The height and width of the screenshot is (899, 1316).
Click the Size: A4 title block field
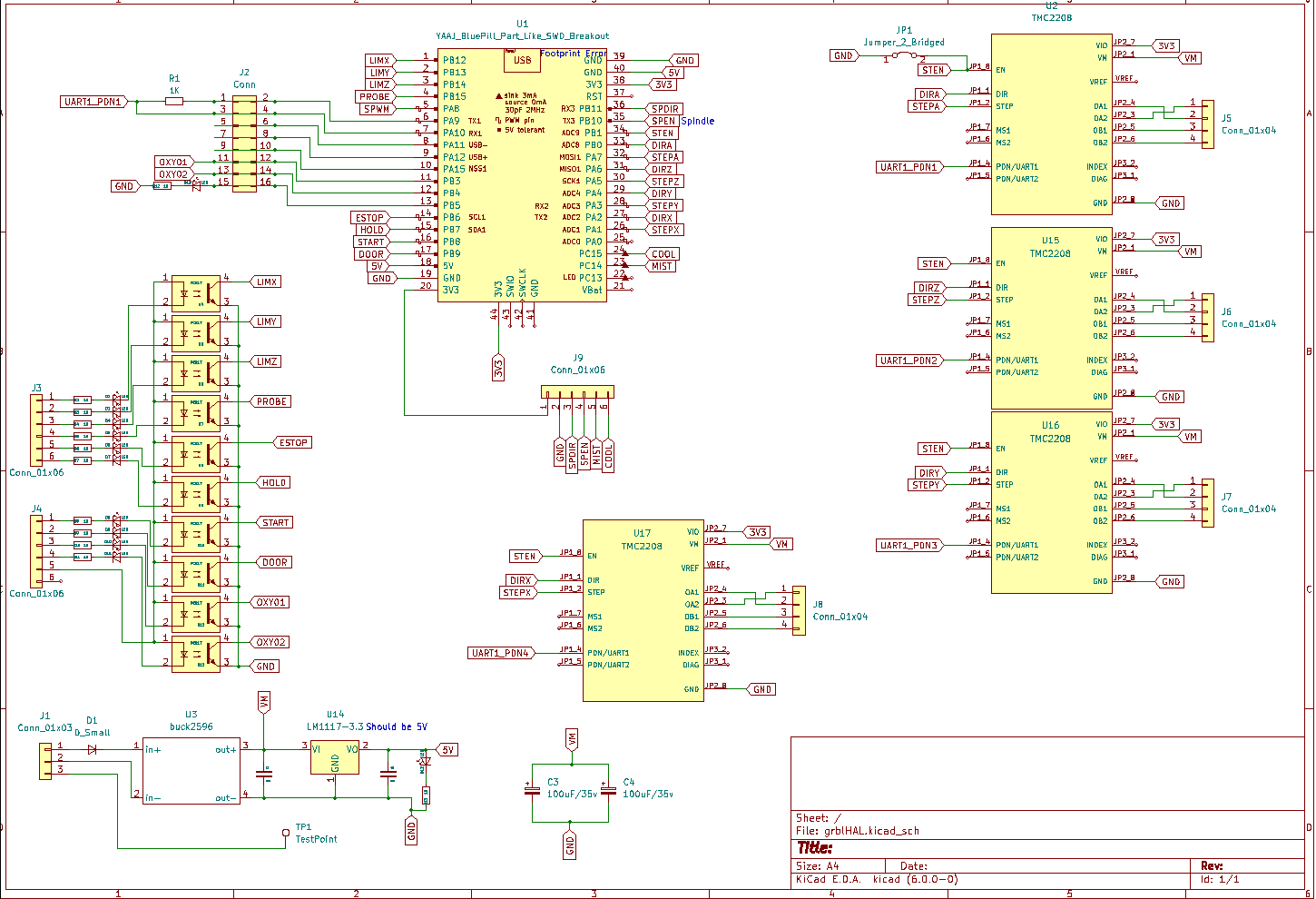[x=818, y=866]
